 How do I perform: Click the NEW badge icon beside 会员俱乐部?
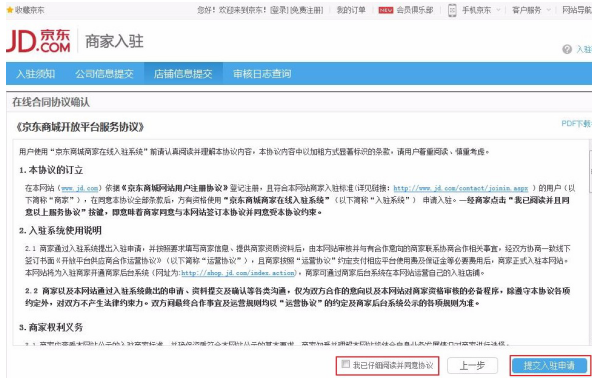click(385, 10)
